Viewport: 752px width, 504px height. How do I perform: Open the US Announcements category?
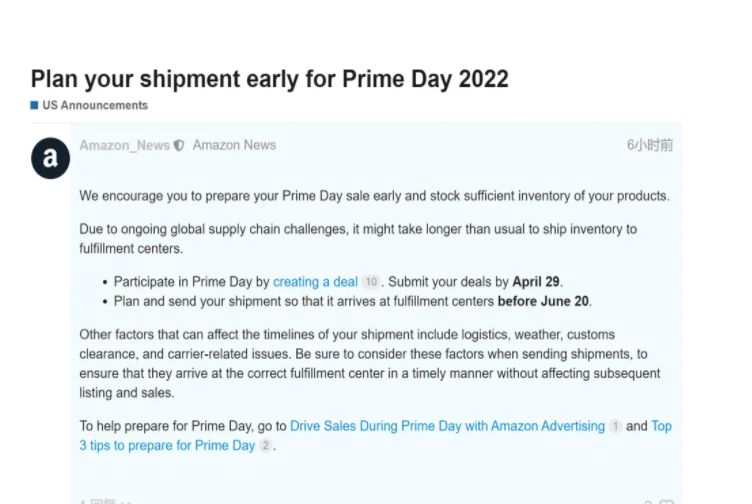tap(95, 105)
